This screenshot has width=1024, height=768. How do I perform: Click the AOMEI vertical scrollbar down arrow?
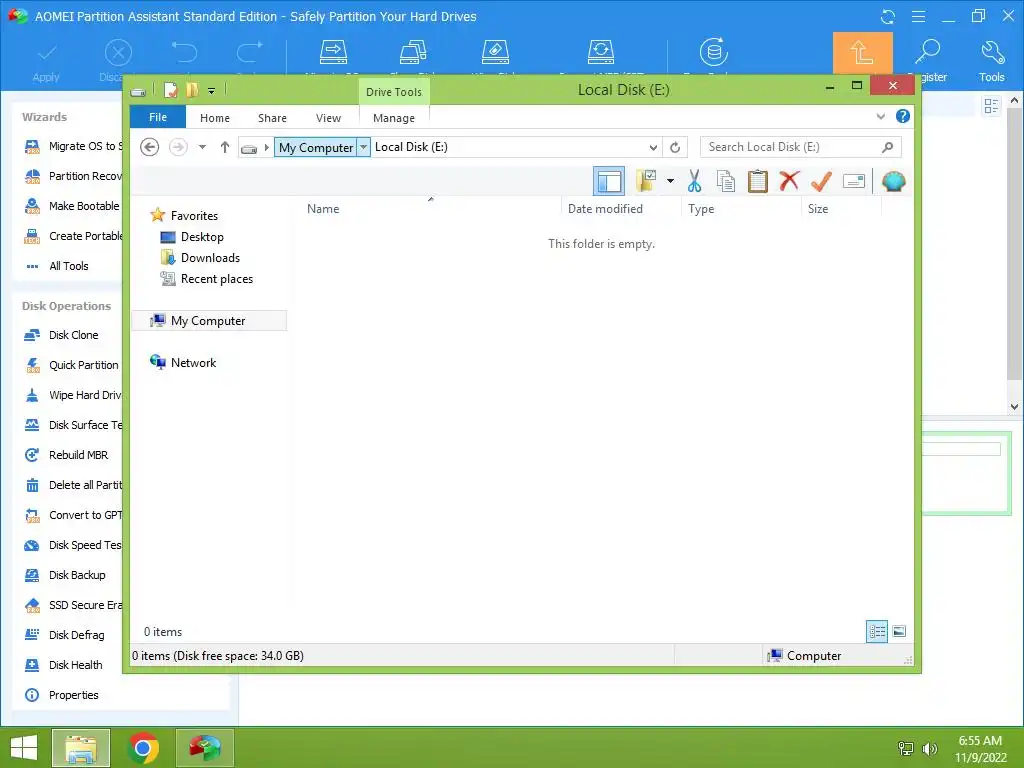tap(1014, 406)
